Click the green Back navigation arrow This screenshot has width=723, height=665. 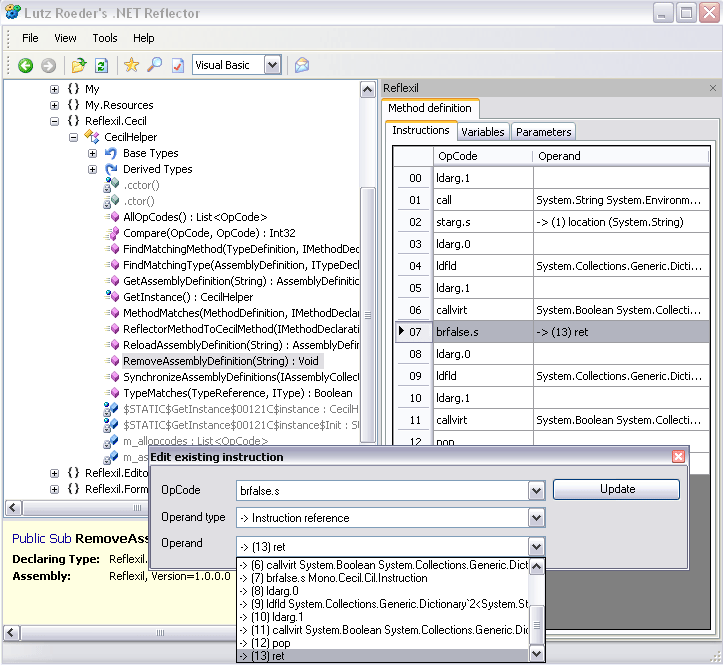pyautogui.click(x=26, y=65)
